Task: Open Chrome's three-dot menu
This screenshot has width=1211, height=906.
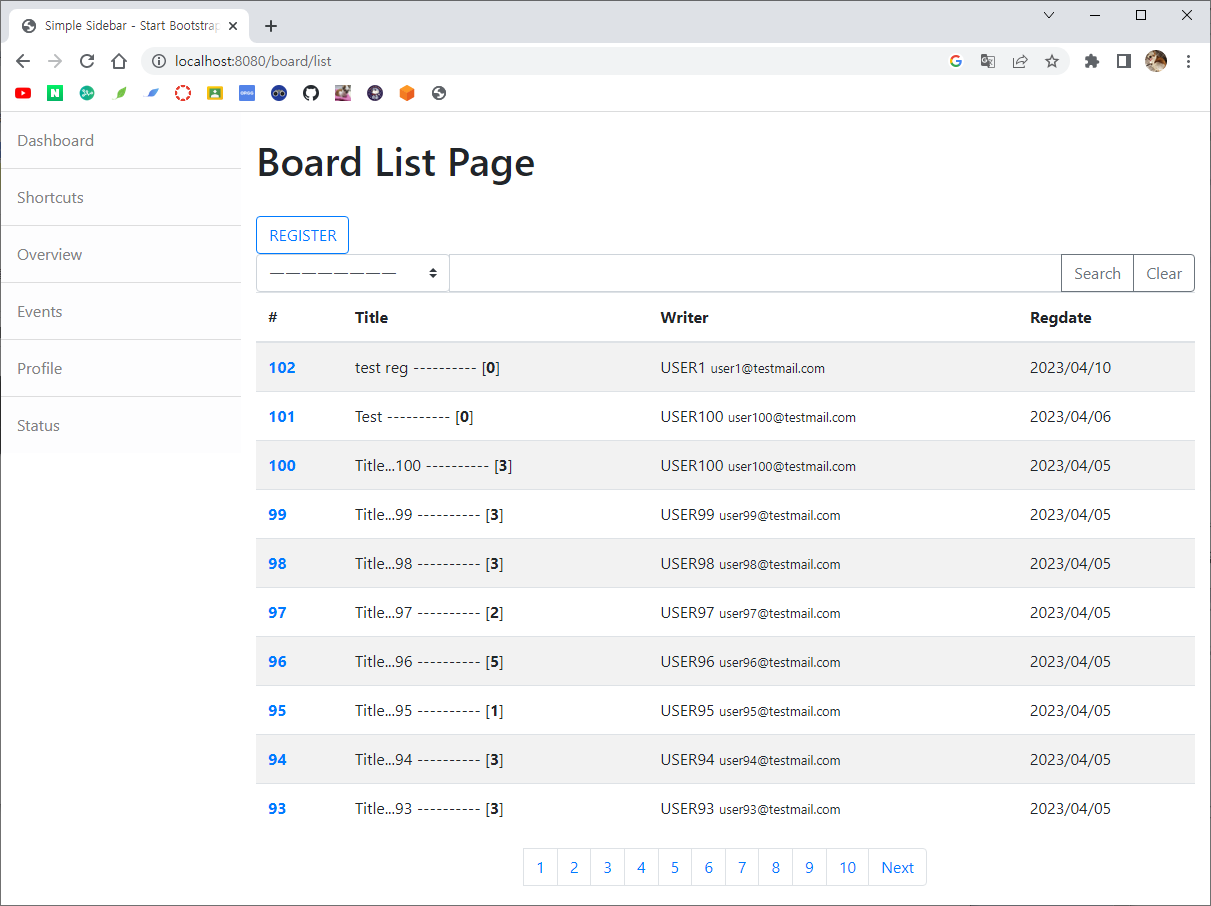Action: (x=1188, y=61)
